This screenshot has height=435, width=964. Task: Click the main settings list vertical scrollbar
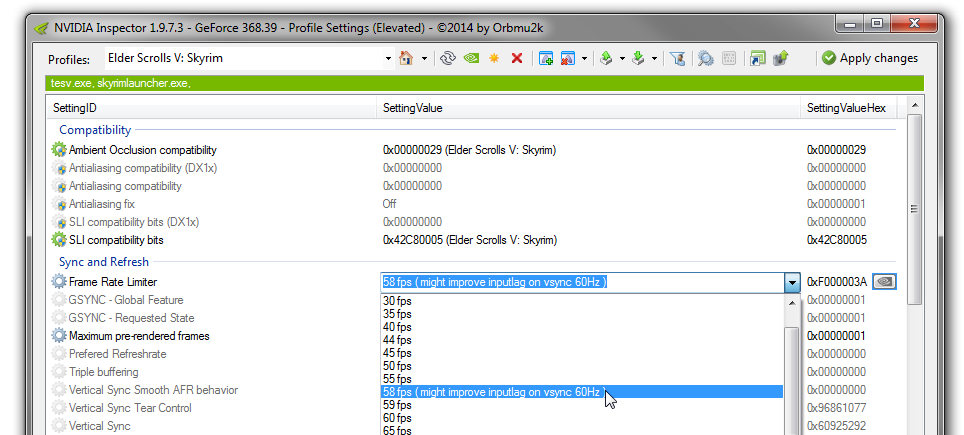[914, 208]
